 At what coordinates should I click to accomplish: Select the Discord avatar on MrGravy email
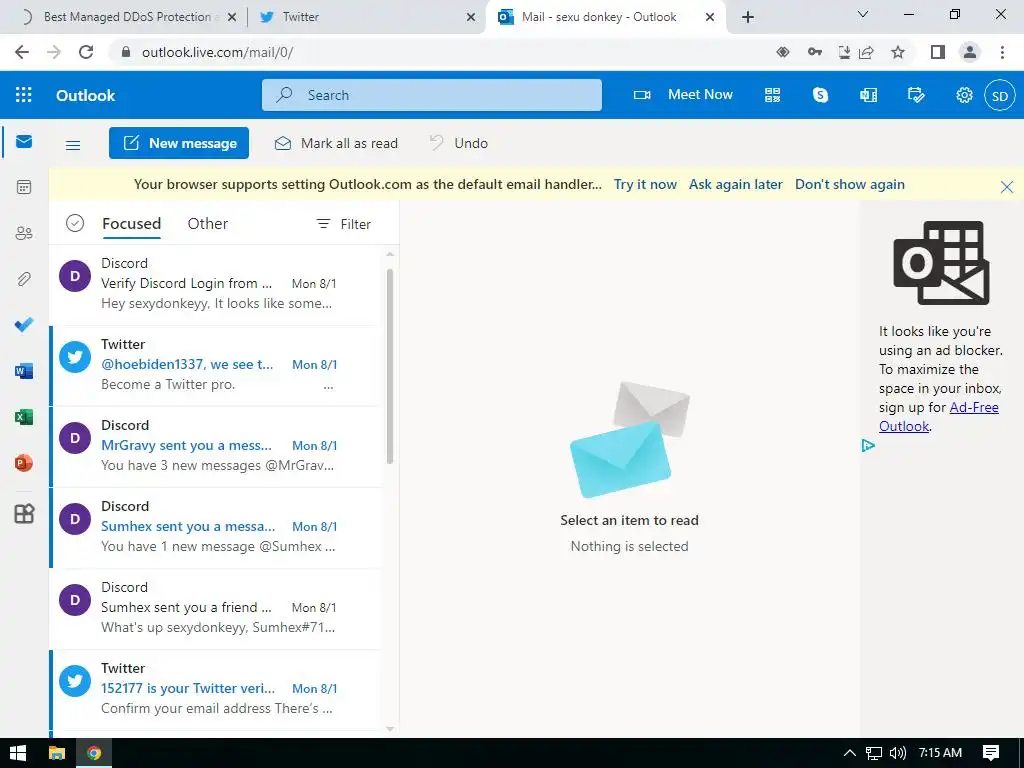[x=75, y=438]
